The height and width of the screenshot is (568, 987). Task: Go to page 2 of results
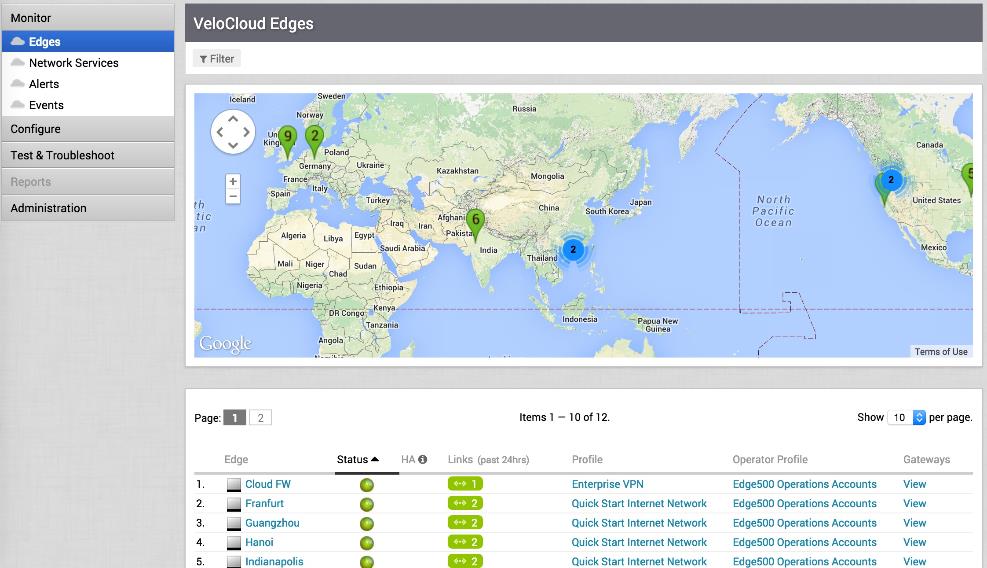click(x=261, y=417)
